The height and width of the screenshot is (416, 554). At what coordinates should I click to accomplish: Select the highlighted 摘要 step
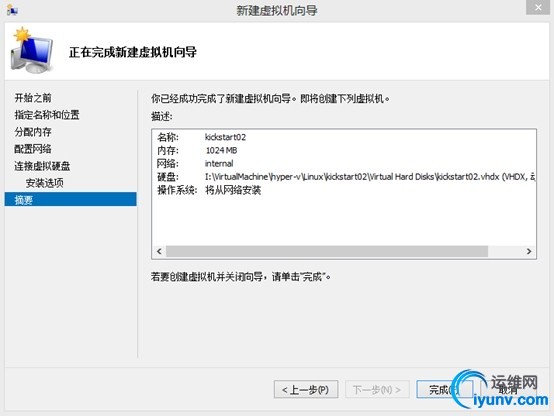point(70,199)
